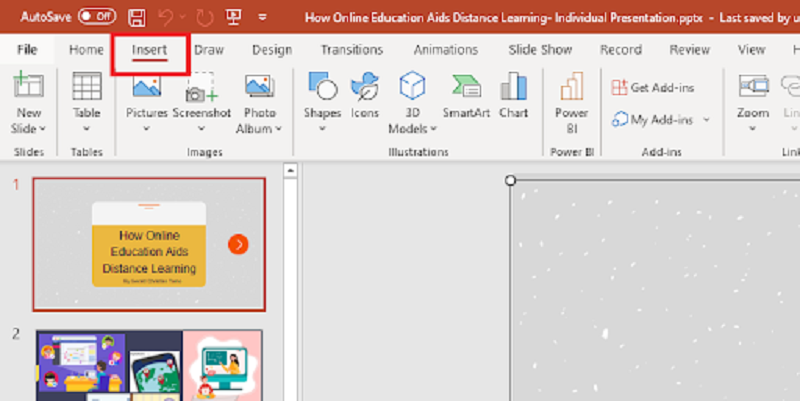The height and width of the screenshot is (401, 800).
Task: Click the slide corner resize handle circle
Action: (x=510, y=180)
